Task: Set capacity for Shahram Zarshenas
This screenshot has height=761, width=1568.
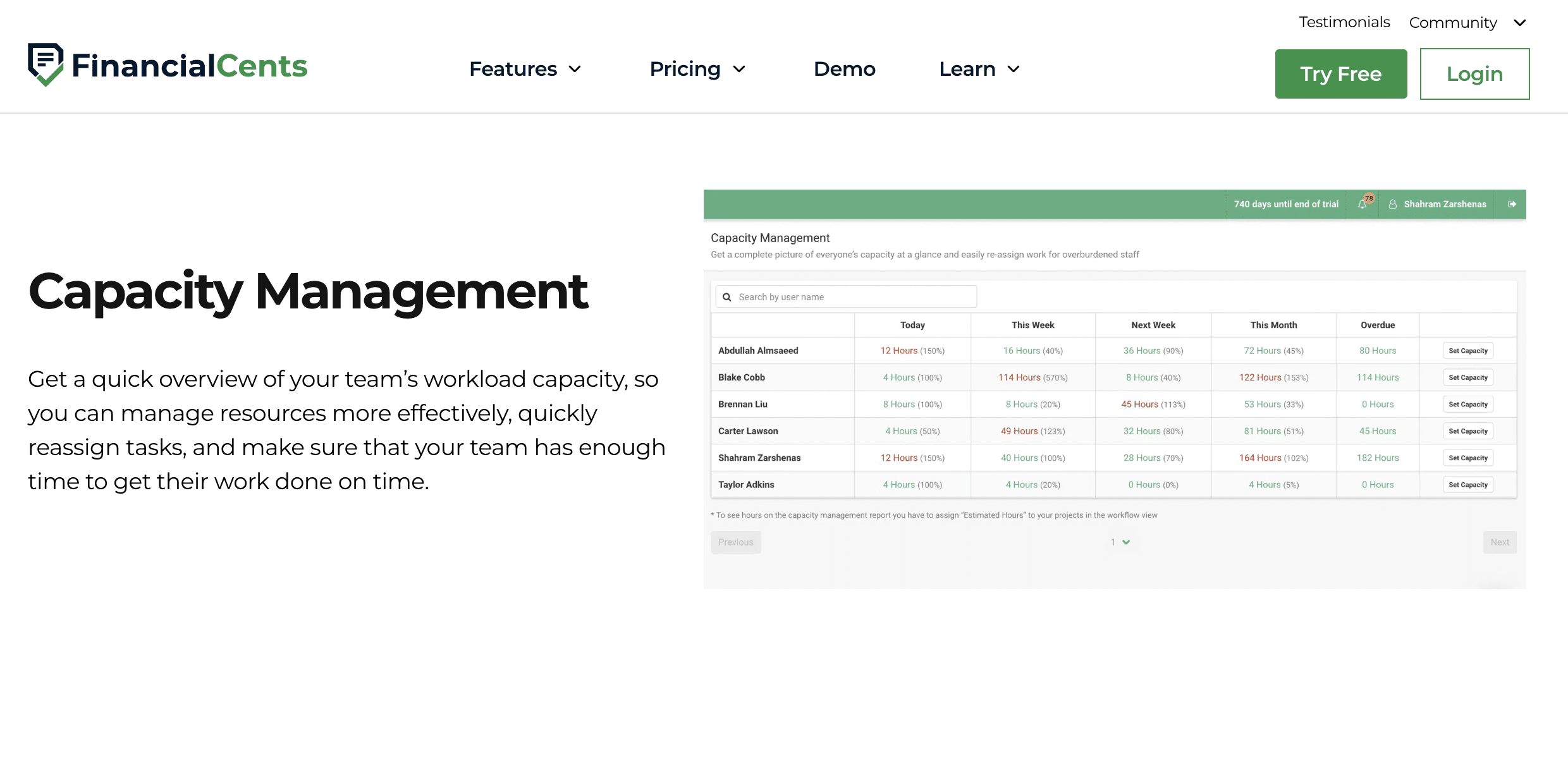Action: (x=1468, y=458)
